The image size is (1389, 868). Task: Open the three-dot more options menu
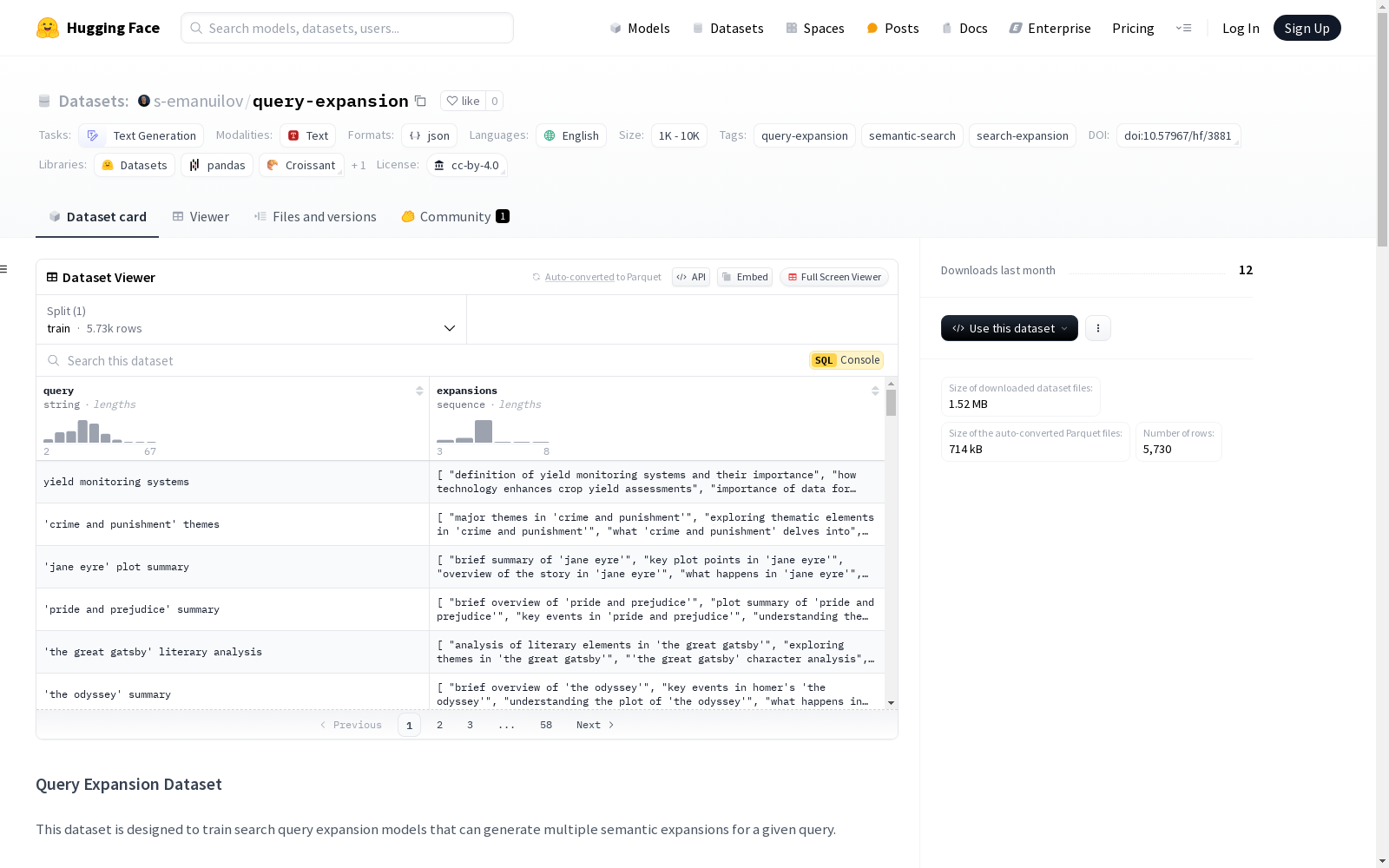click(1098, 328)
